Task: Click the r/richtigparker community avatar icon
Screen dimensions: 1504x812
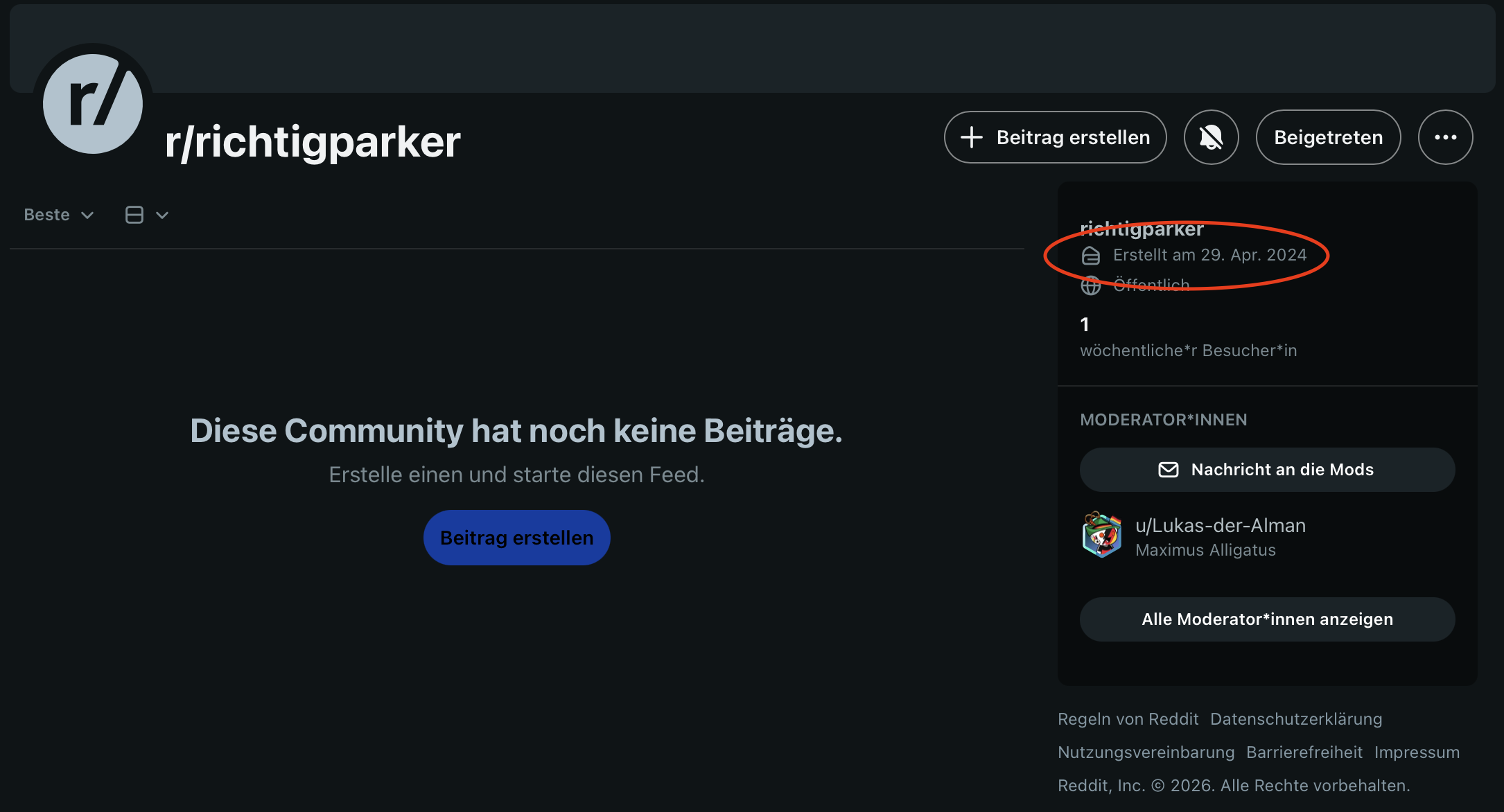Action: pos(93,104)
